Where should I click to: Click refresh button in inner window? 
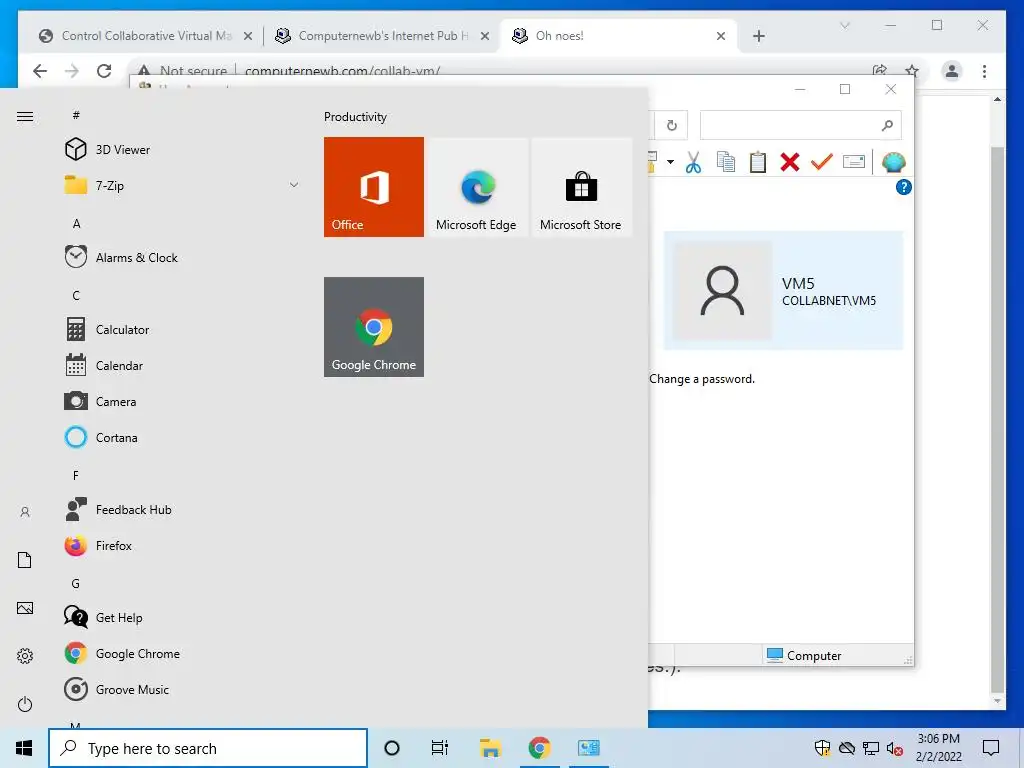671,125
